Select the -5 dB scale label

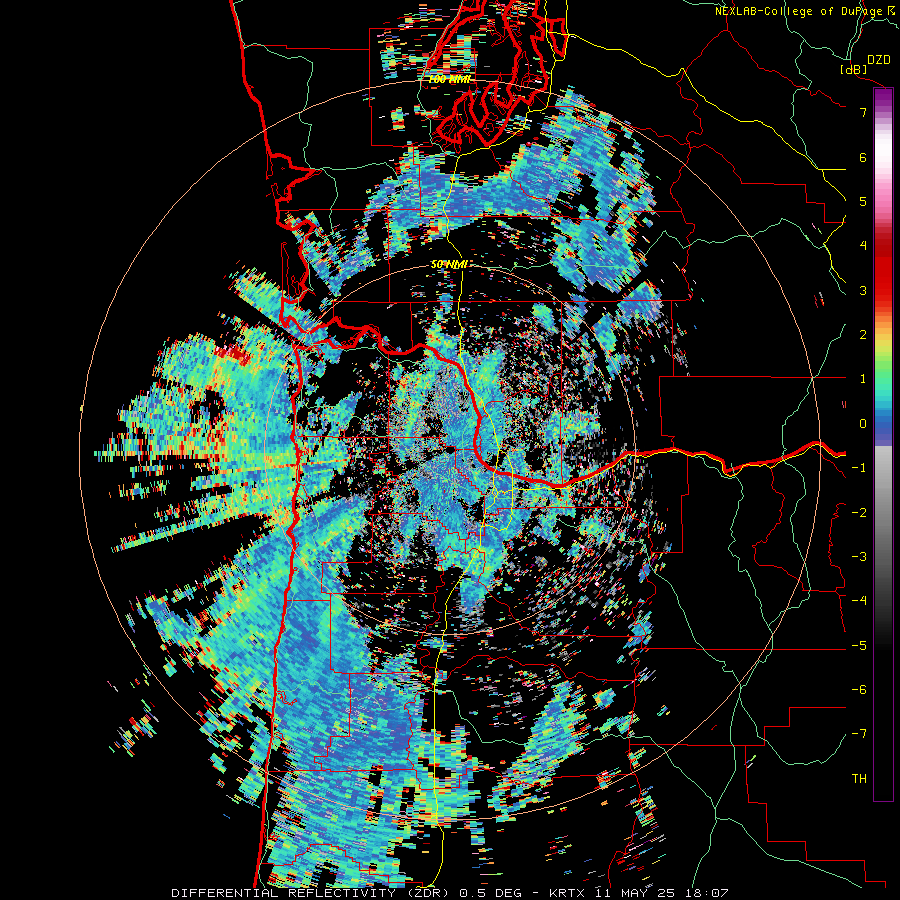[x=859, y=646]
